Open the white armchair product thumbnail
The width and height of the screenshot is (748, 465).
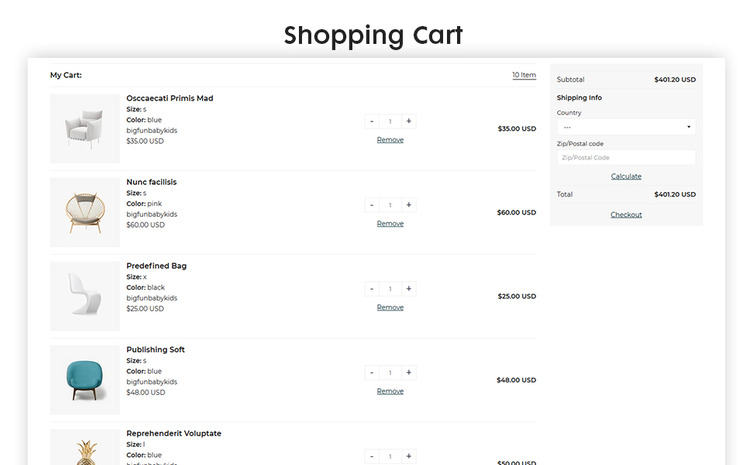point(85,128)
